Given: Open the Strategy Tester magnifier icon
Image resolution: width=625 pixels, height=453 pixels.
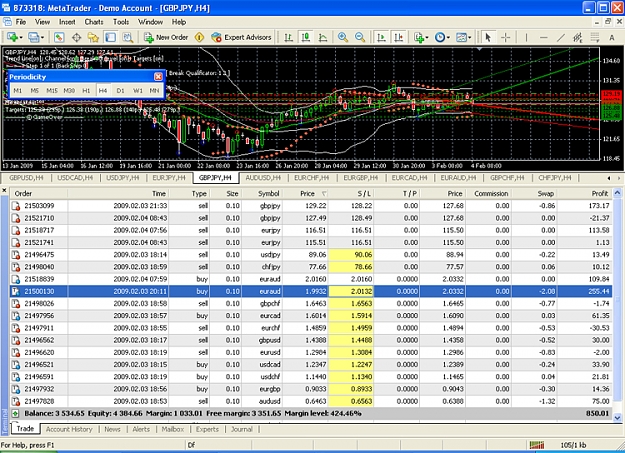Looking at the screenshot, I should click(128, 37).
